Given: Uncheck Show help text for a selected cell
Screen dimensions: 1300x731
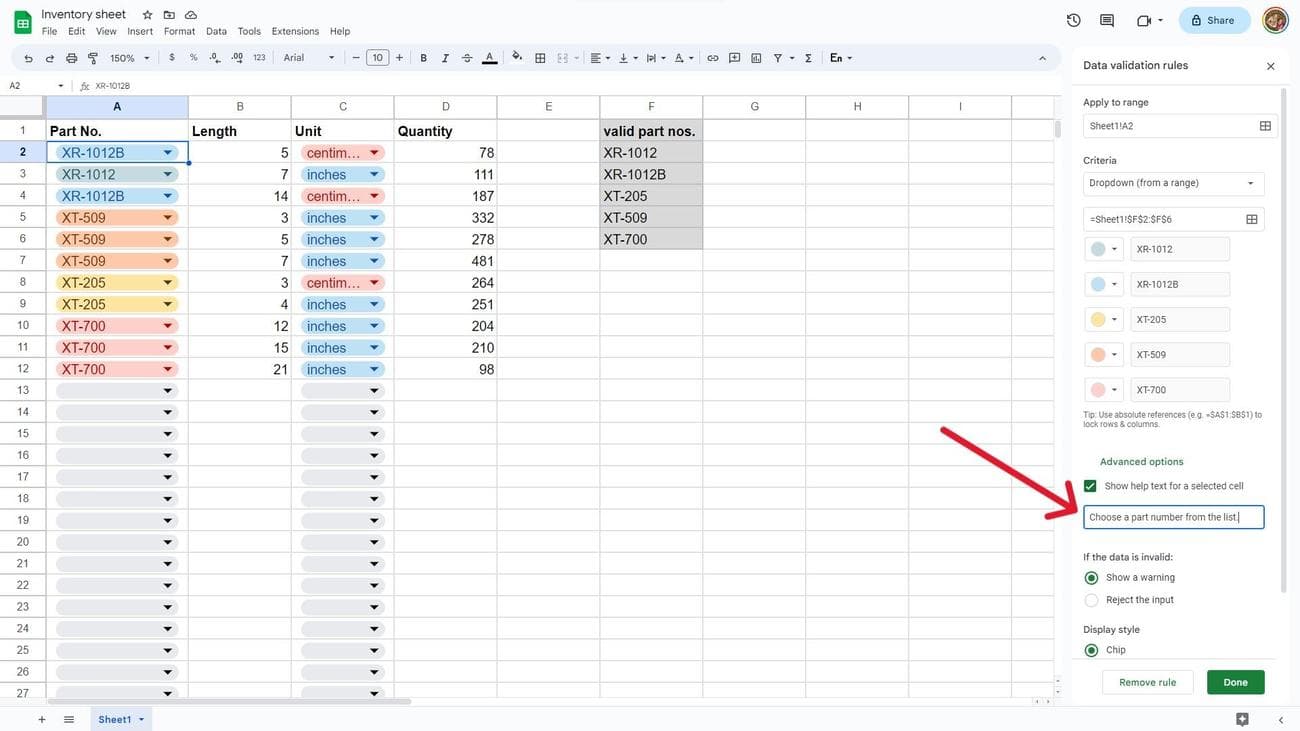Looking at the screenshot, I should pos(1090,486).
